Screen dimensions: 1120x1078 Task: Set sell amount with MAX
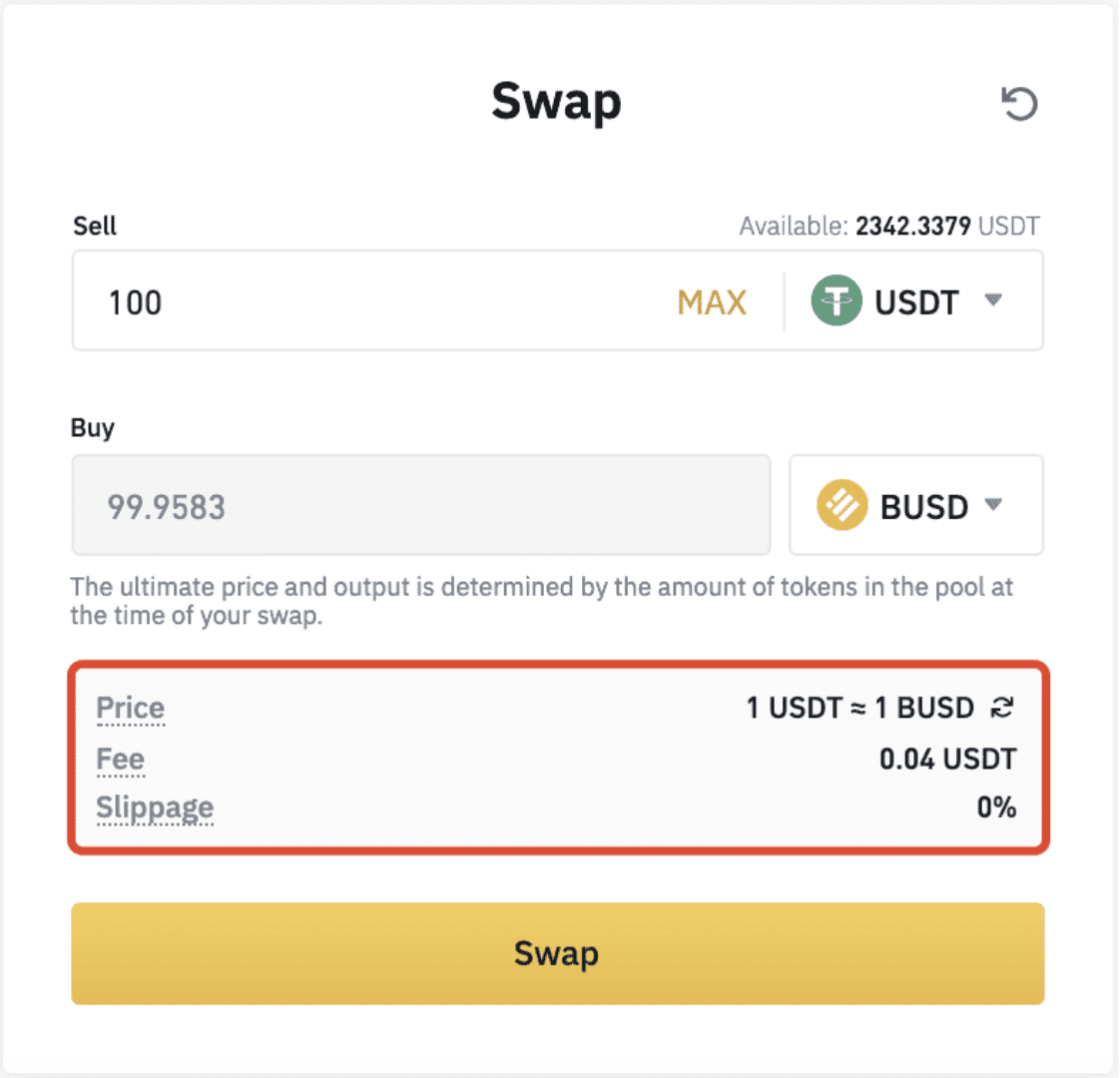pos(712,302)
